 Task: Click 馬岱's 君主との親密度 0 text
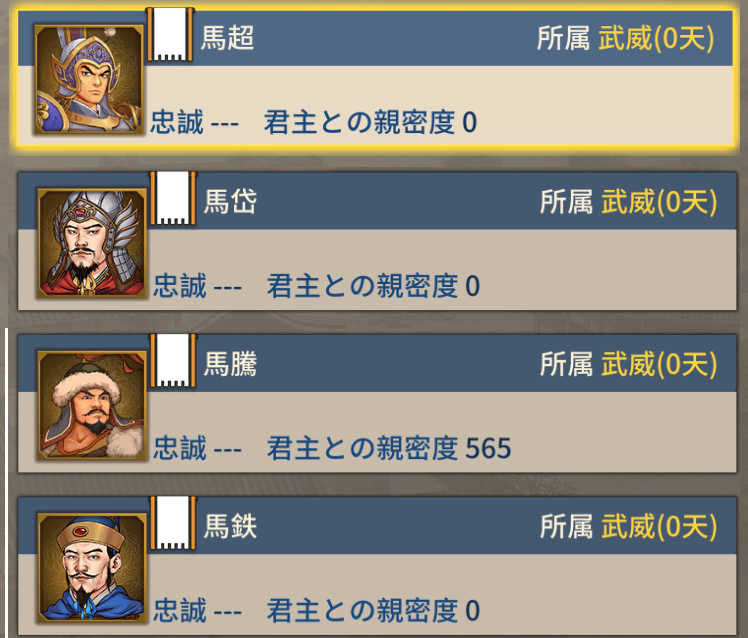(x=373, y=286)
